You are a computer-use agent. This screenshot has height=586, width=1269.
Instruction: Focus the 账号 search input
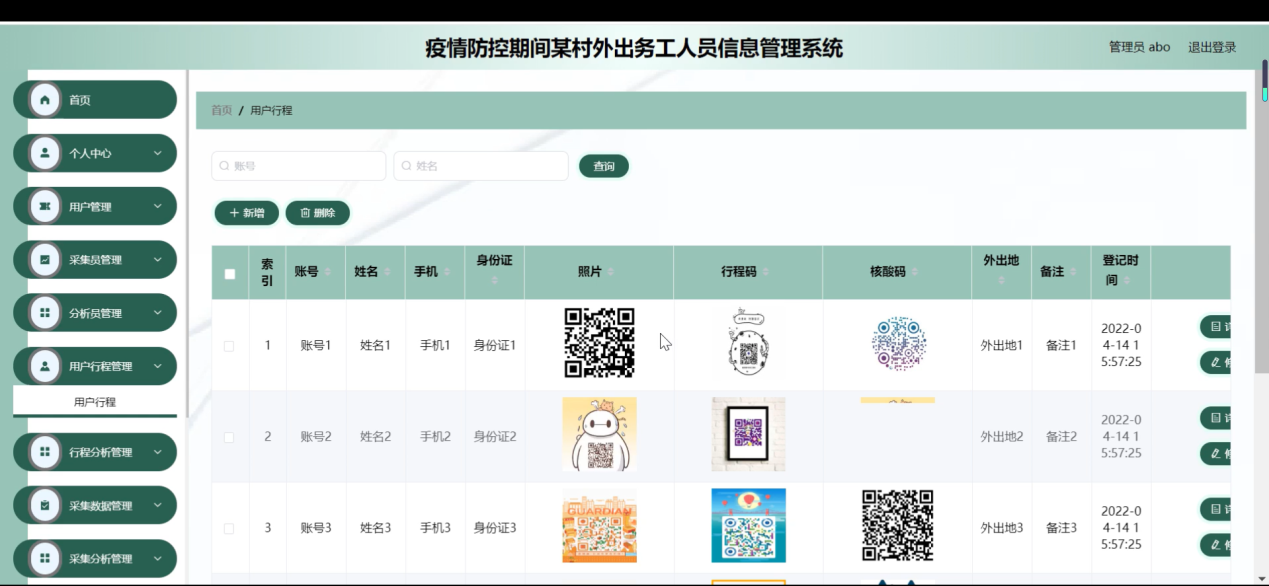tap(298, 166)
